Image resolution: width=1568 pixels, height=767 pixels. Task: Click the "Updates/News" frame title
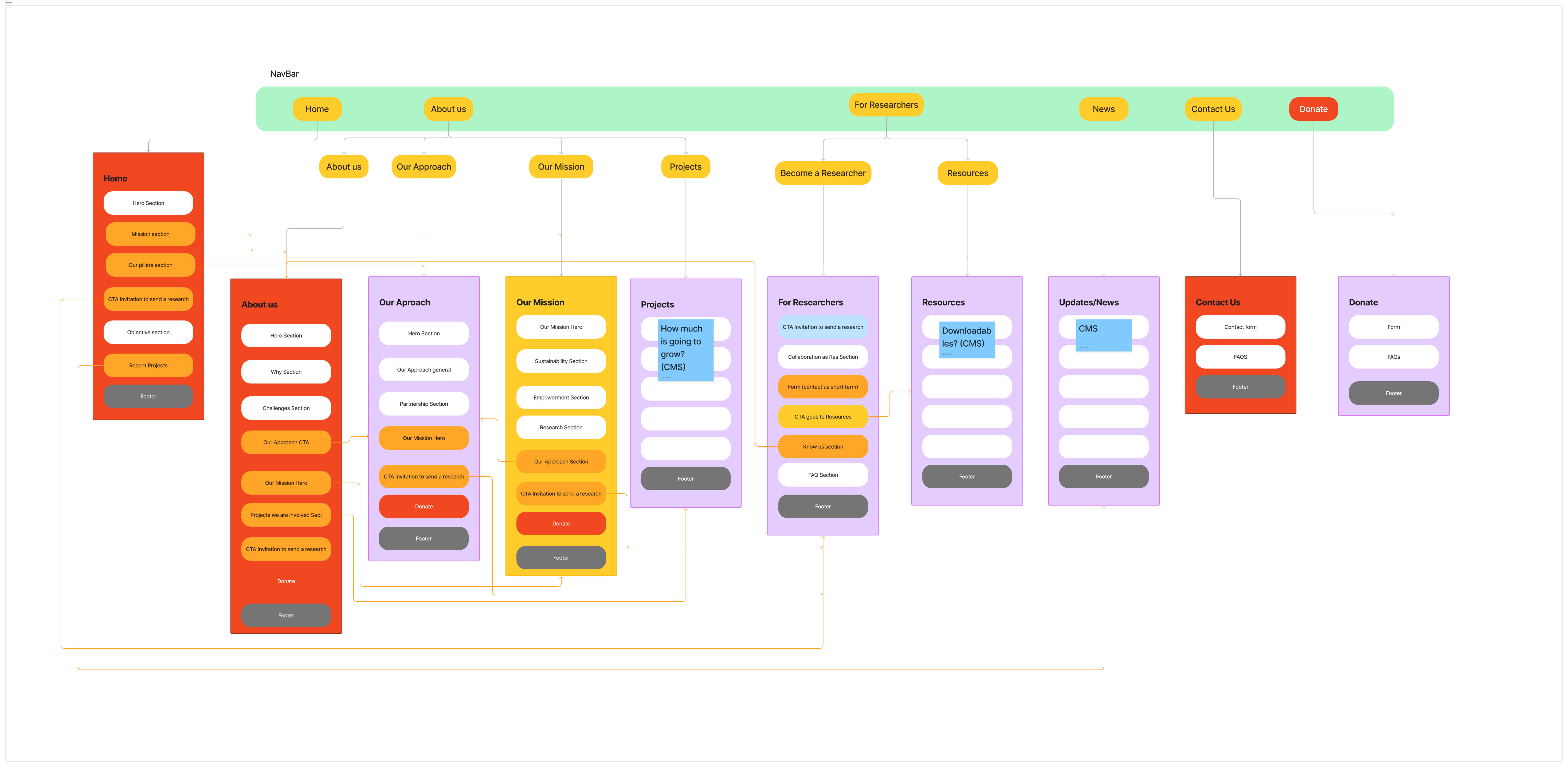tap(1088, 303)
